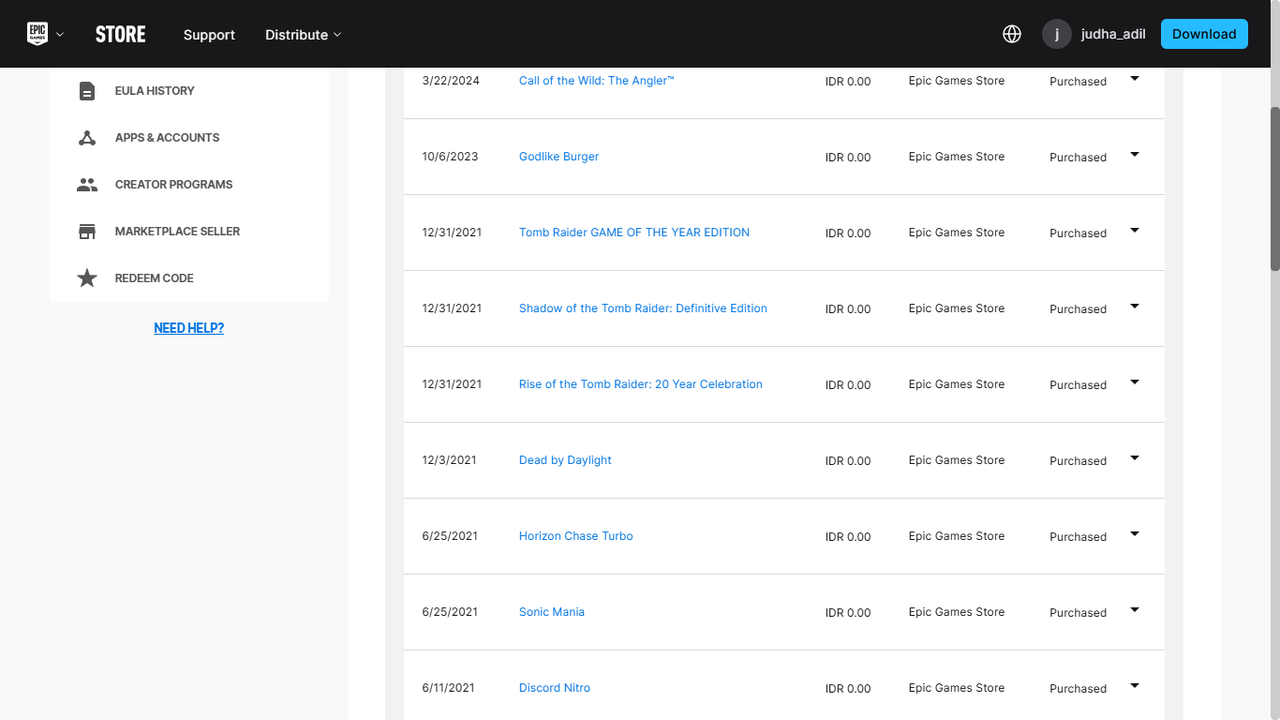The height and width of the screenshot is (720, 1280).
Task: Open the Epic logo dropdown chevron
Action: [60, 34]
